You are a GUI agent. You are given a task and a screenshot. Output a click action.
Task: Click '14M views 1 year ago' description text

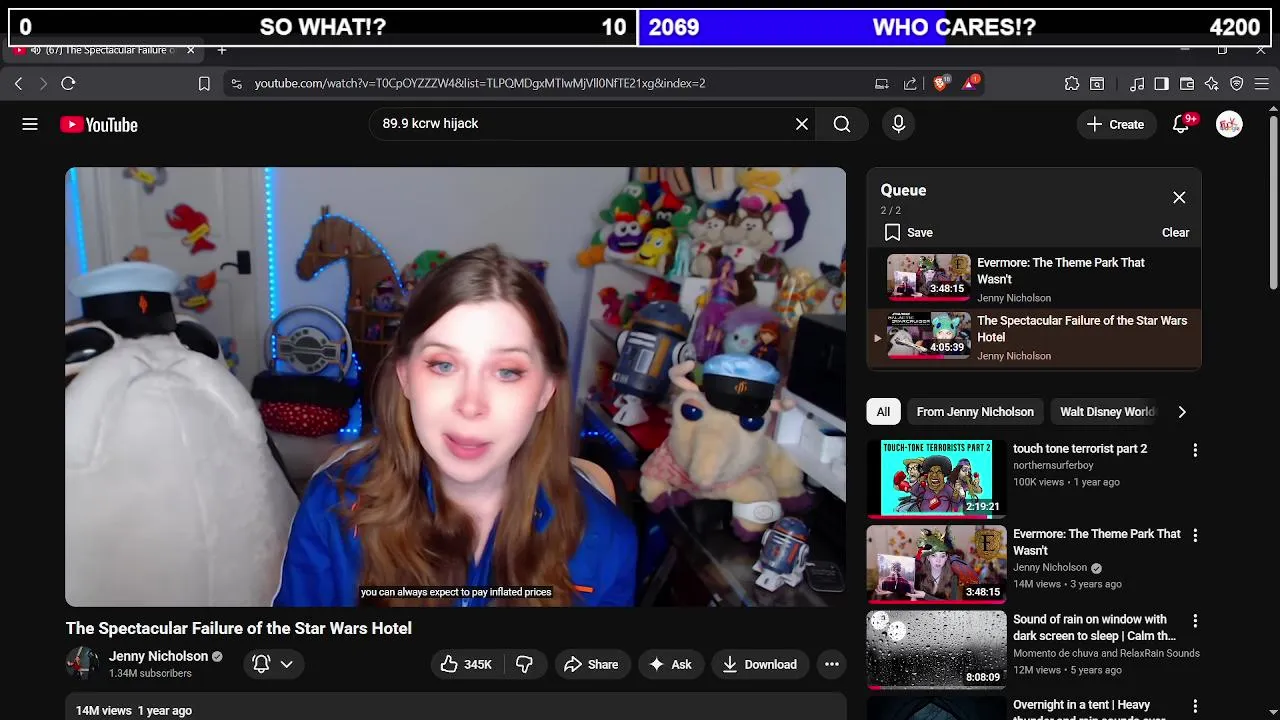pyautogui.click(x=134, y=710)
